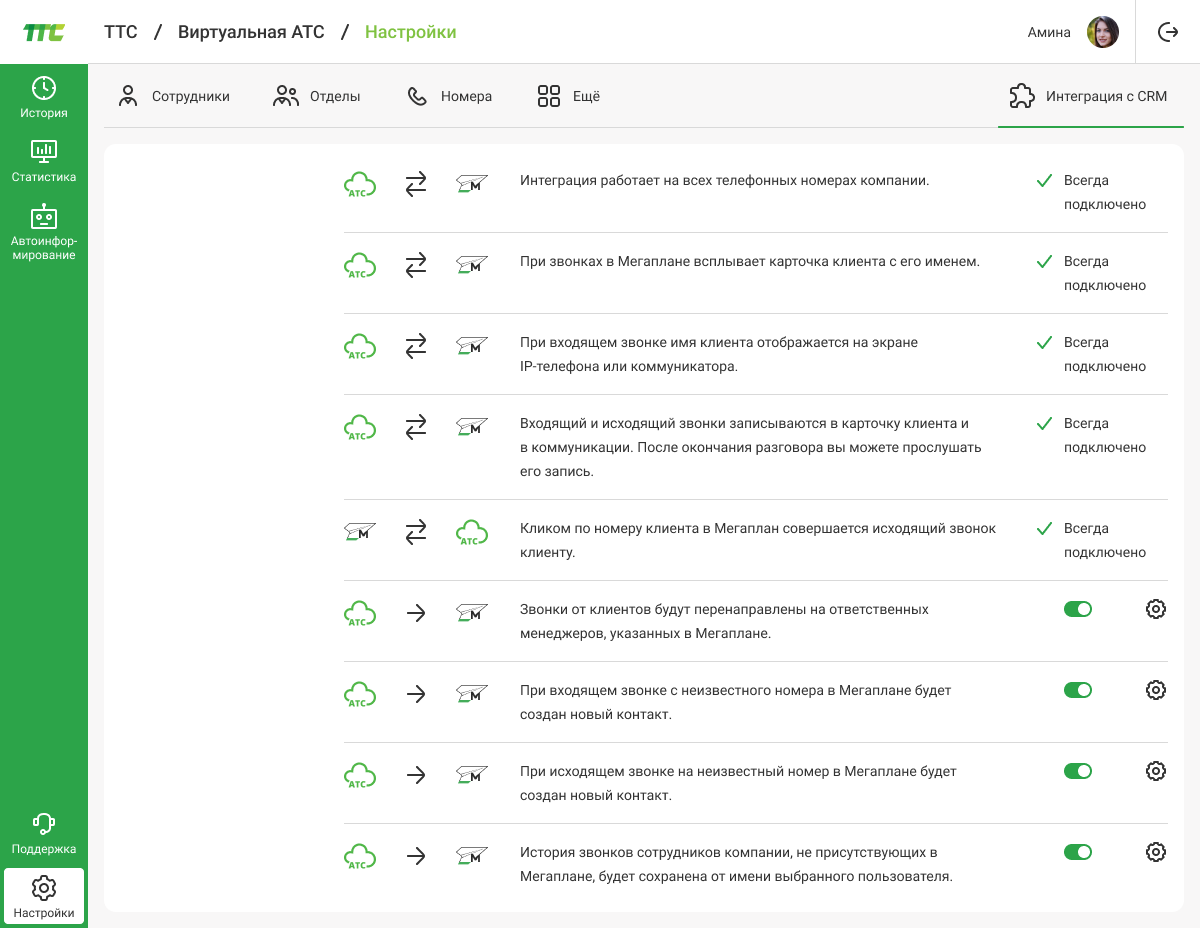Click Megaplan icon in client card popup row
The width and height of the screenshot is (1200, 928).
[472, 265]
